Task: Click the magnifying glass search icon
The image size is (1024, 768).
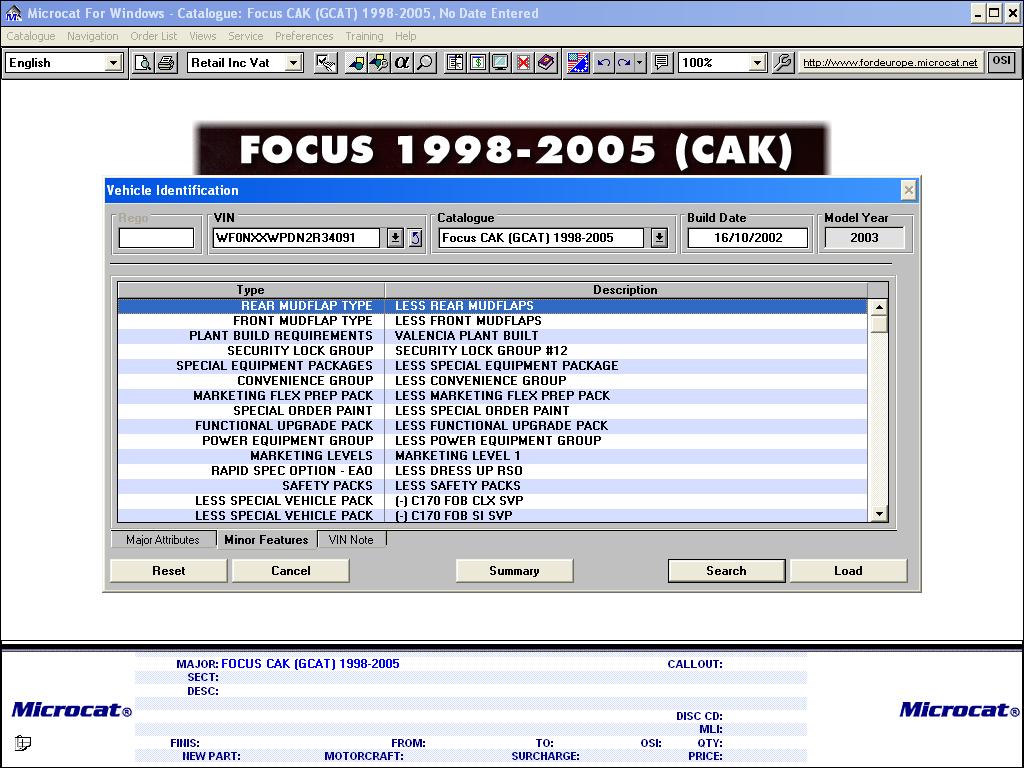Action: [x=425, y=62]
